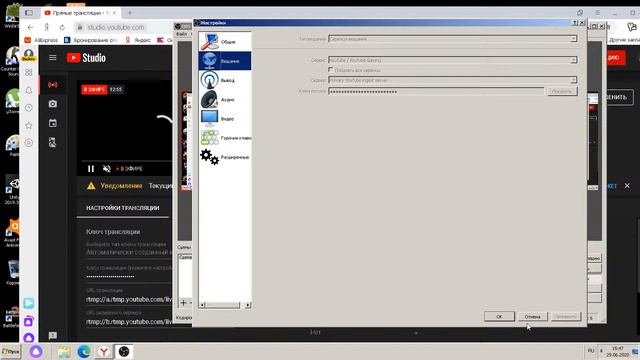Open the Видео settings category
The width and height of the screenshot is (640, 360).
click(224, 118)
